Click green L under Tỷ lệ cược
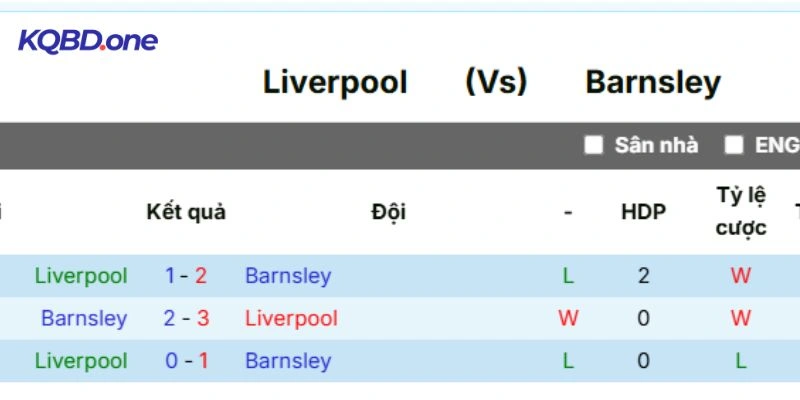Screen dimensions: 800x400 click(740, 361)
